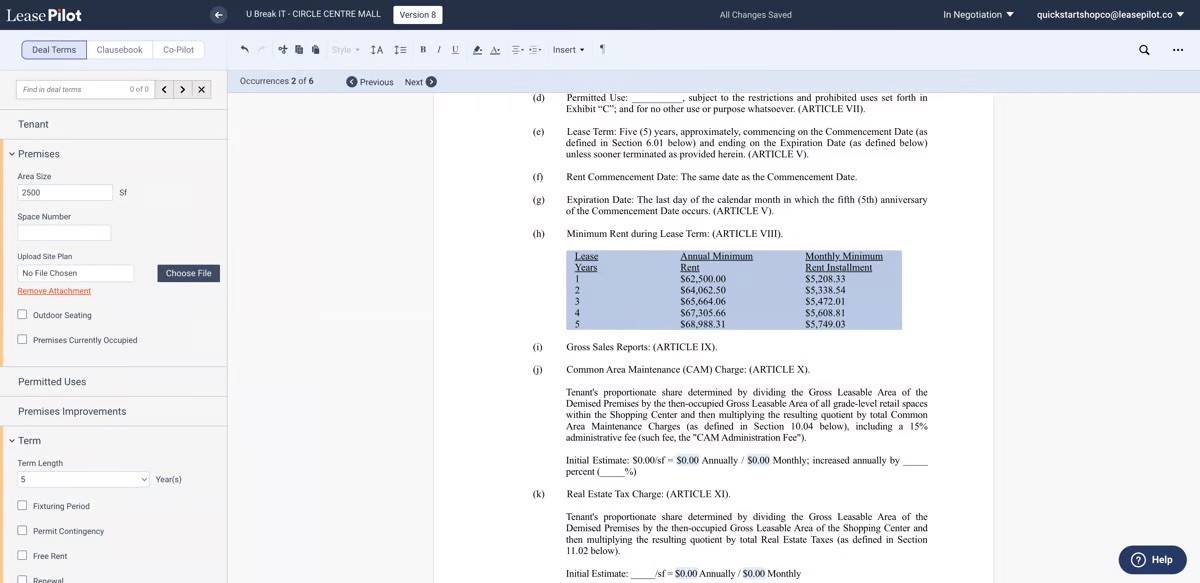Open the text highlight color tool
1200x583 pixels.
tap(477, 48)
